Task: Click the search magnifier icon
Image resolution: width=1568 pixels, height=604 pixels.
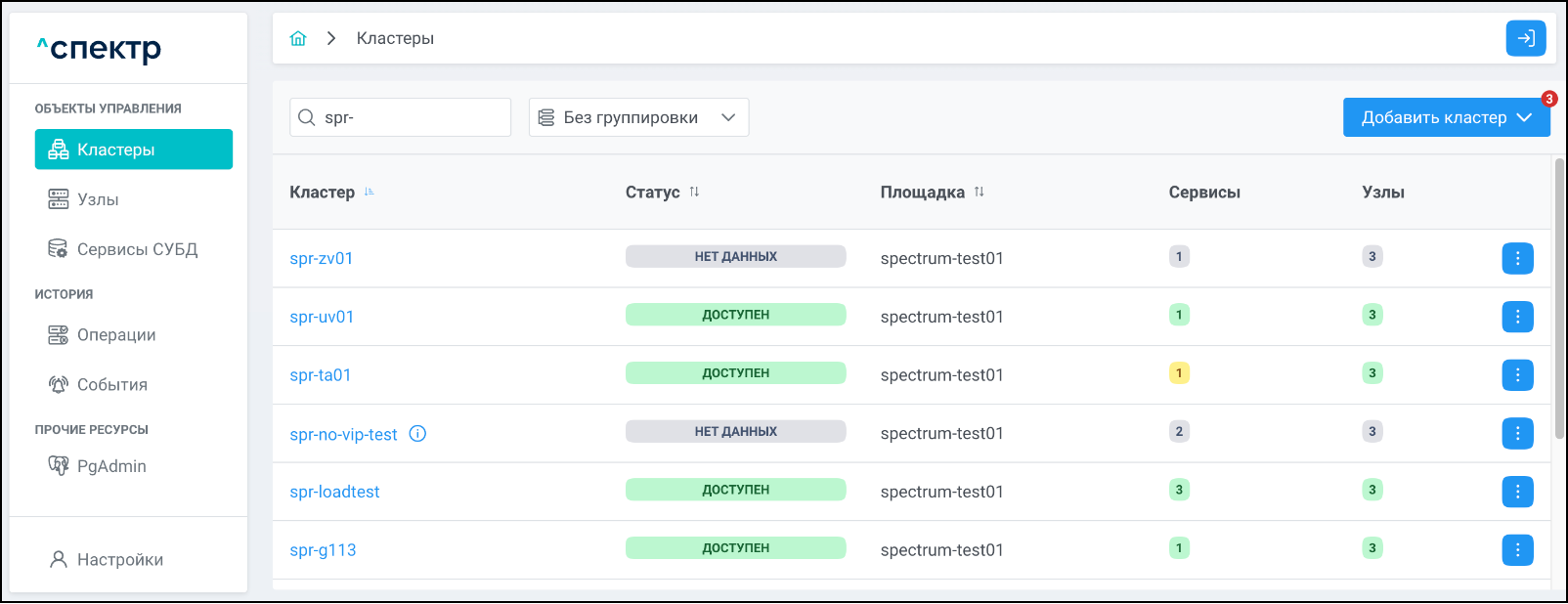Action: click(307, 118)
